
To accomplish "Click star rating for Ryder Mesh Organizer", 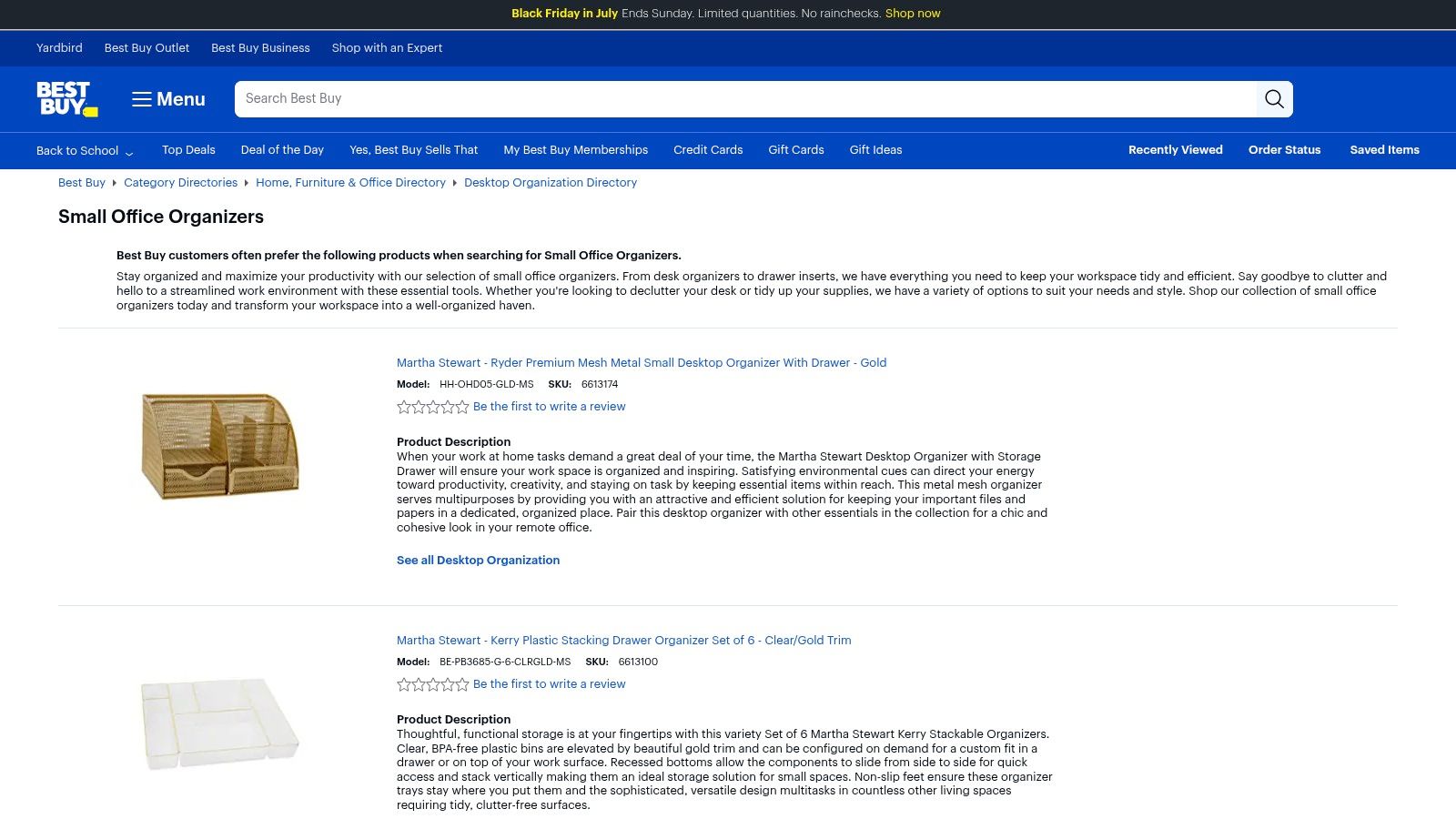I will [x=433, y=407].
